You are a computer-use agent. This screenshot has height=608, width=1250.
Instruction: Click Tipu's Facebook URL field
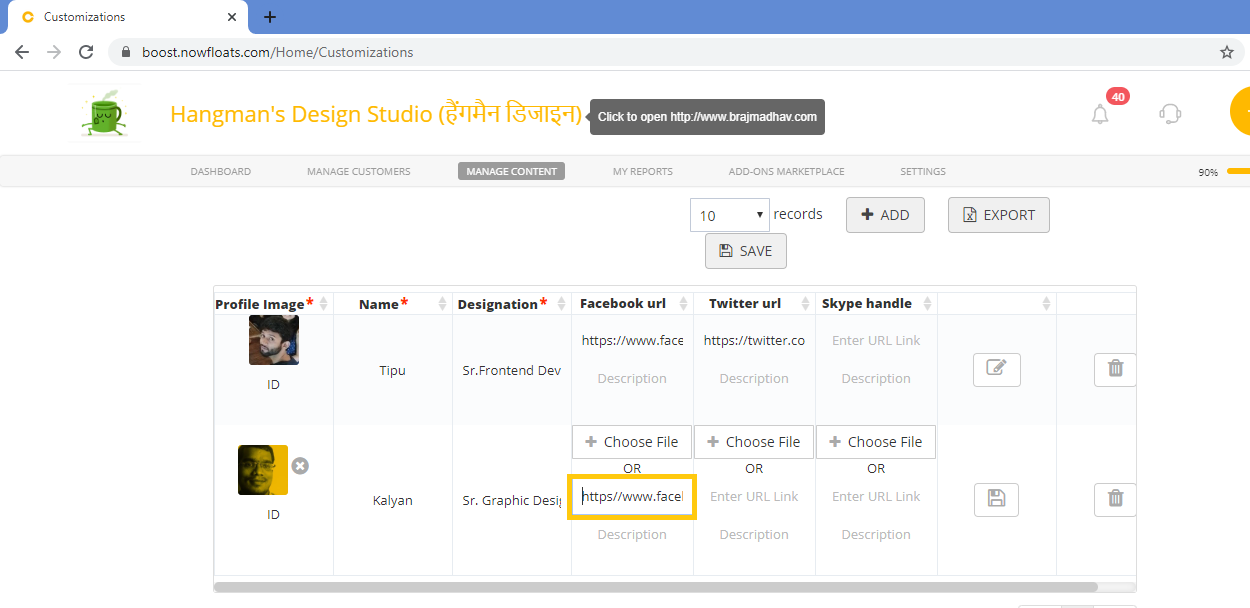632,341
